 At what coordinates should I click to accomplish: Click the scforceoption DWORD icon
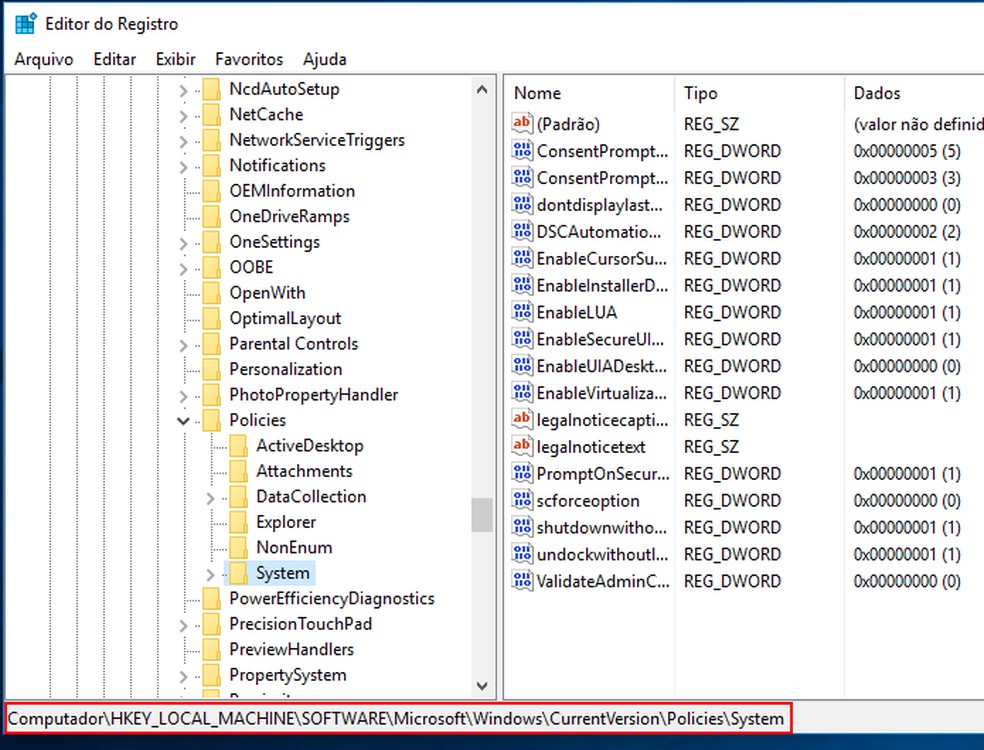point(522,500)
